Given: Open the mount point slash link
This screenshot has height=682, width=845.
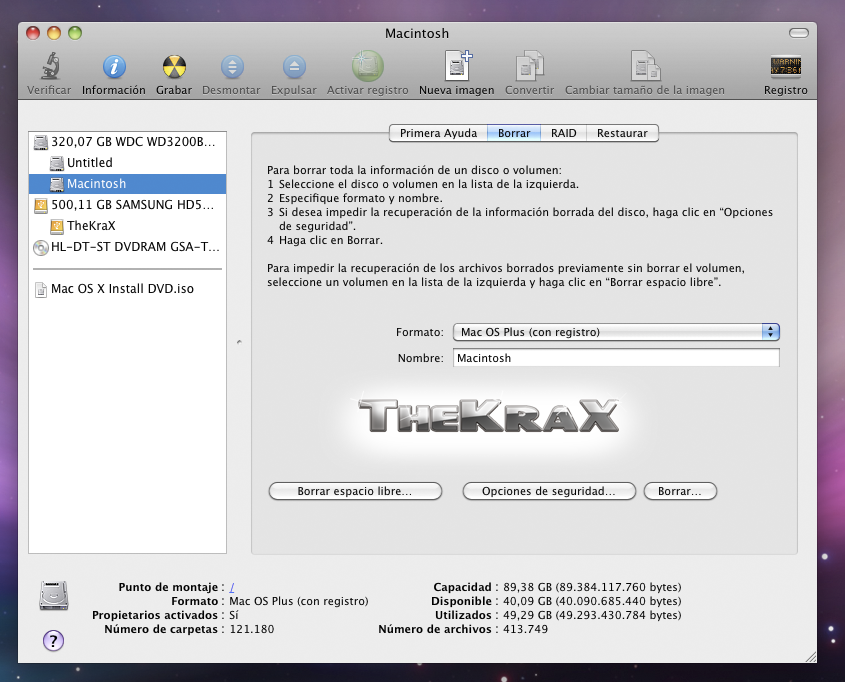Looking at the screenshot, I should coord(232,587).
